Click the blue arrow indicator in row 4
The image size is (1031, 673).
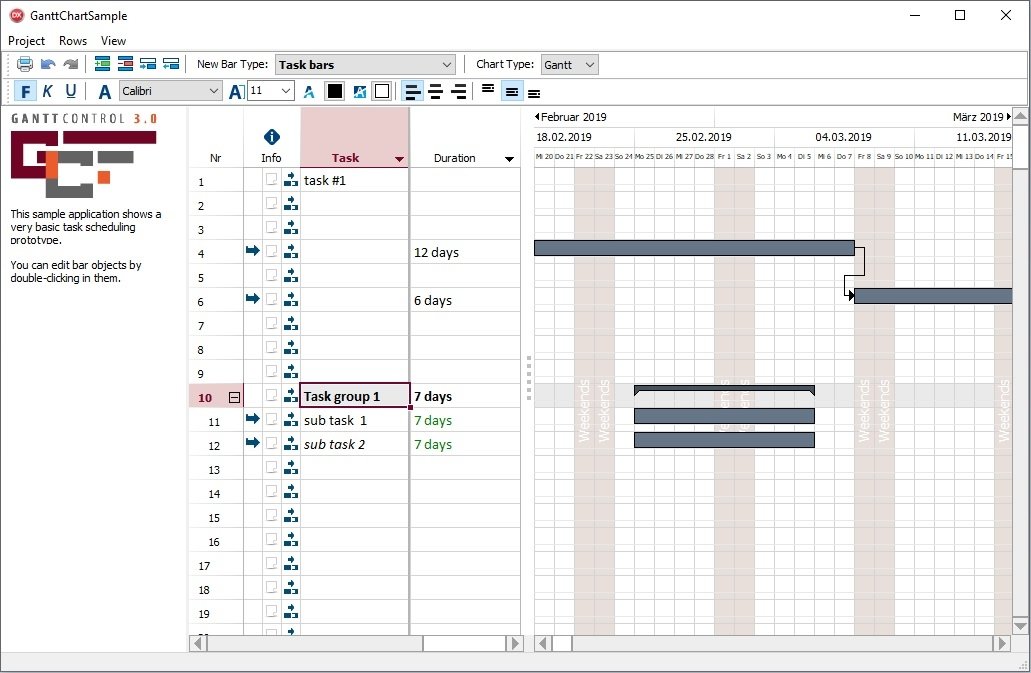coord(252,250)
